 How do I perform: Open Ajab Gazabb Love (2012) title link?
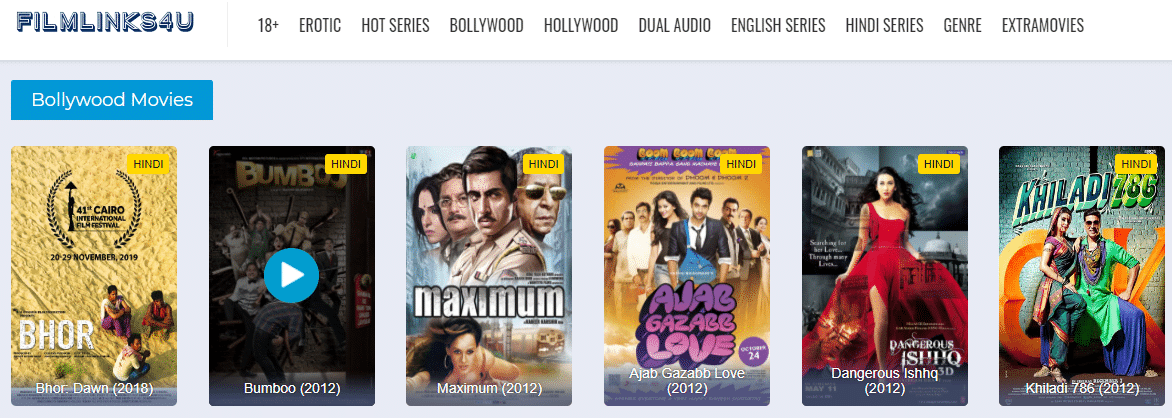point(687,381)
